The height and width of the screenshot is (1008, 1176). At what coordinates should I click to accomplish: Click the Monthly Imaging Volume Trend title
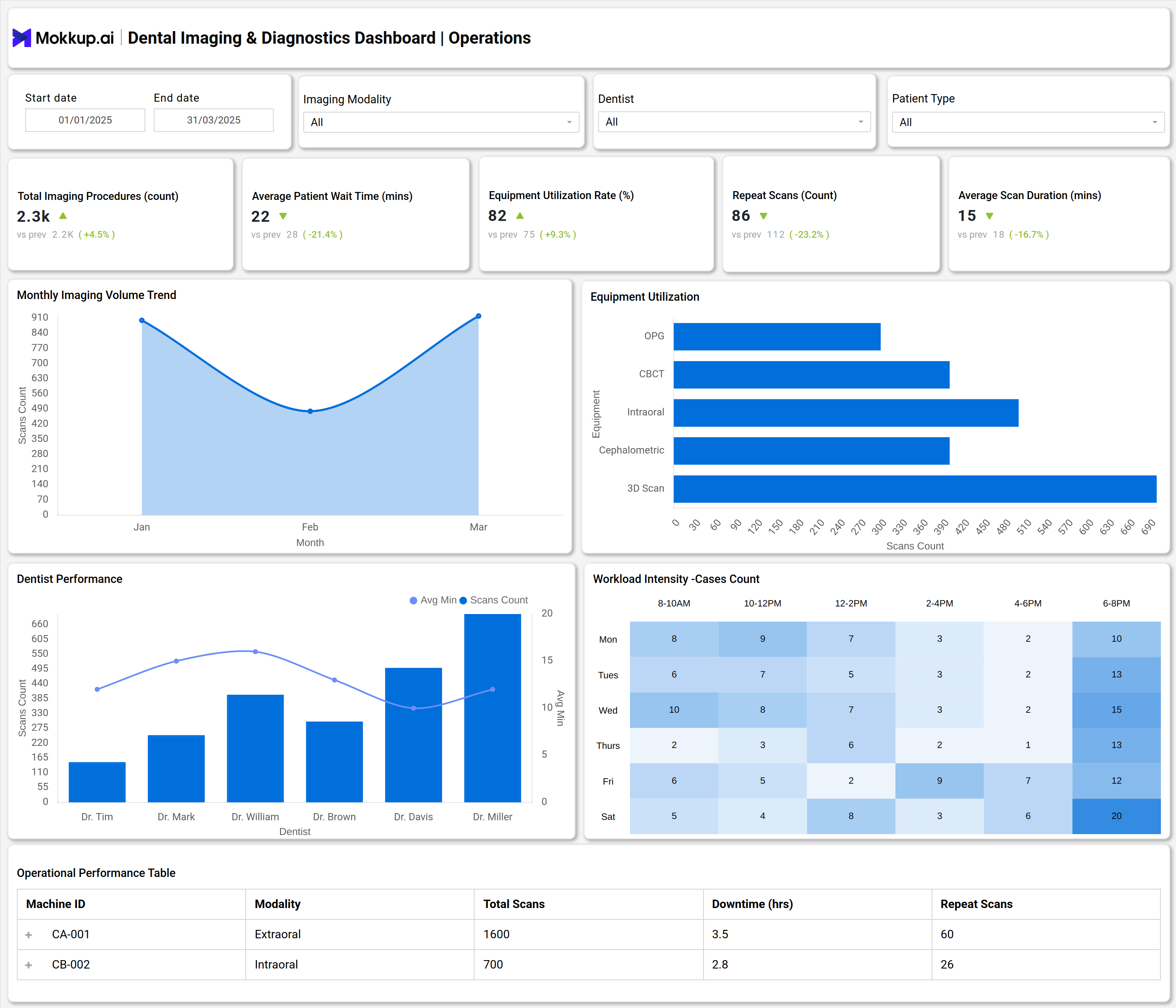click(x=97, y=295)
